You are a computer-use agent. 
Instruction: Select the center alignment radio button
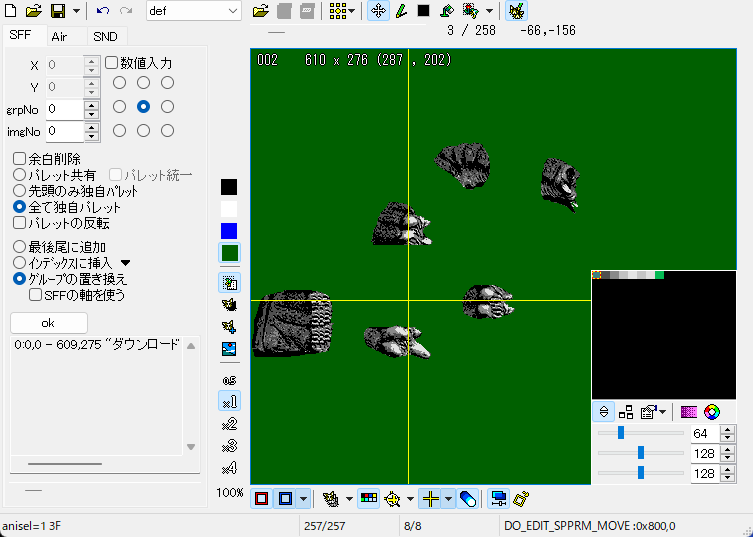[x=143, y=107]
